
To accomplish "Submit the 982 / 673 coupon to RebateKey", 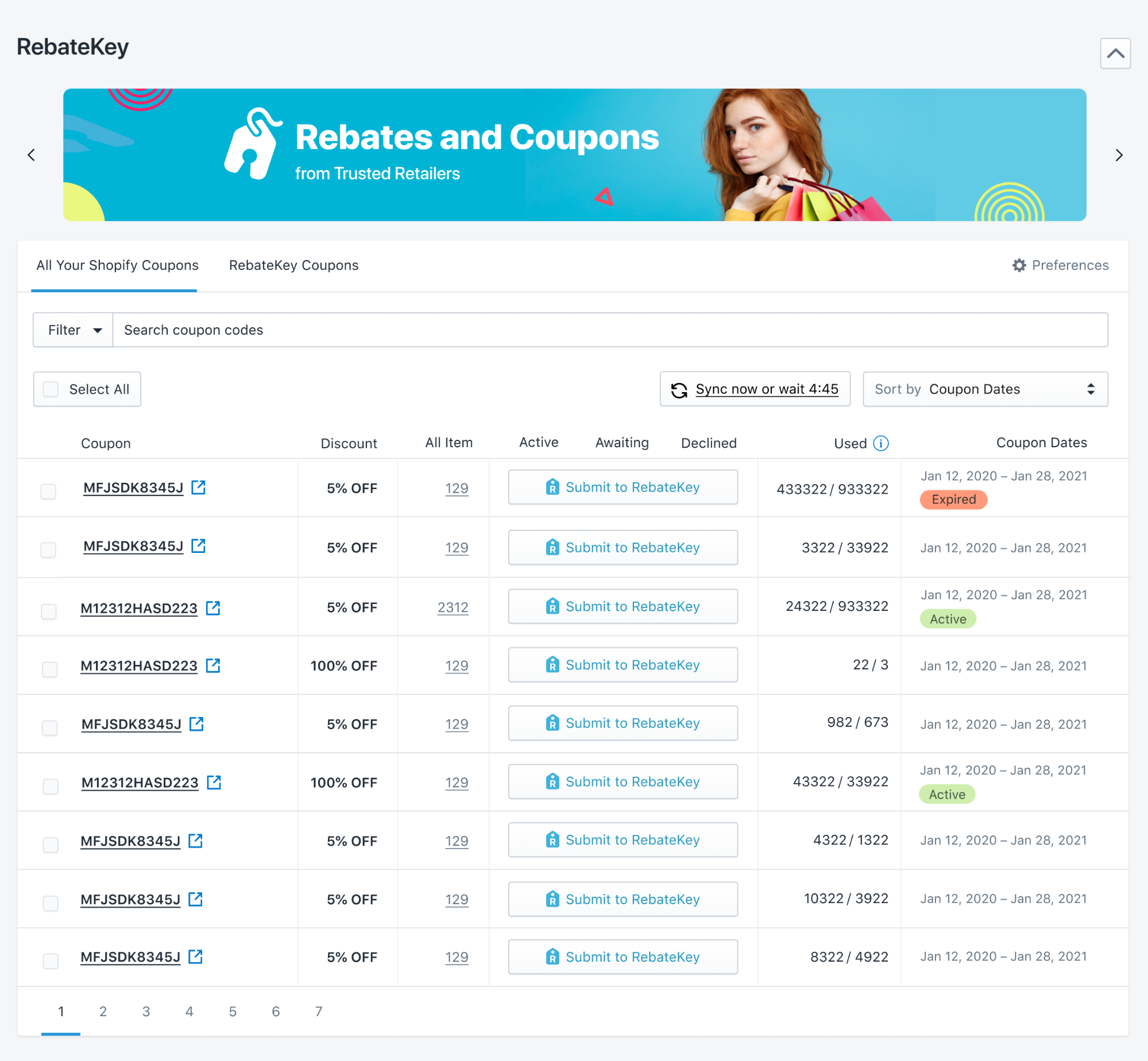I will (x=623, y=723).
